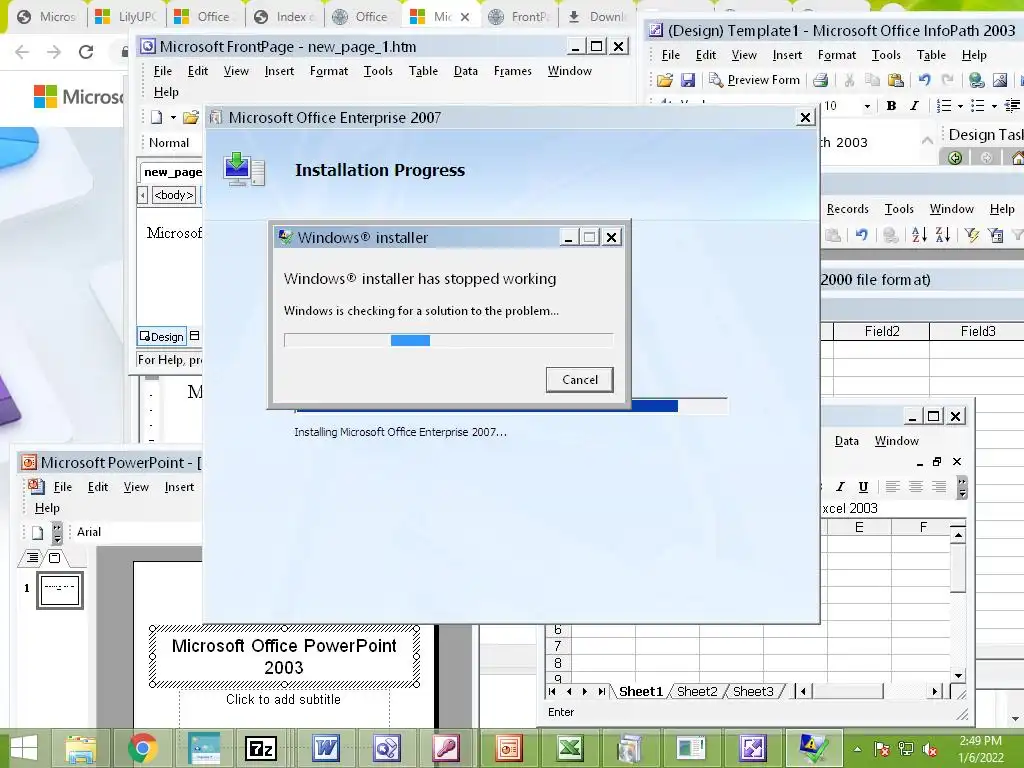This screenshot has height=768, width=1024.
Task: Switch to Outline tab in PowerPoint pane
Action: tap(32, 558)
